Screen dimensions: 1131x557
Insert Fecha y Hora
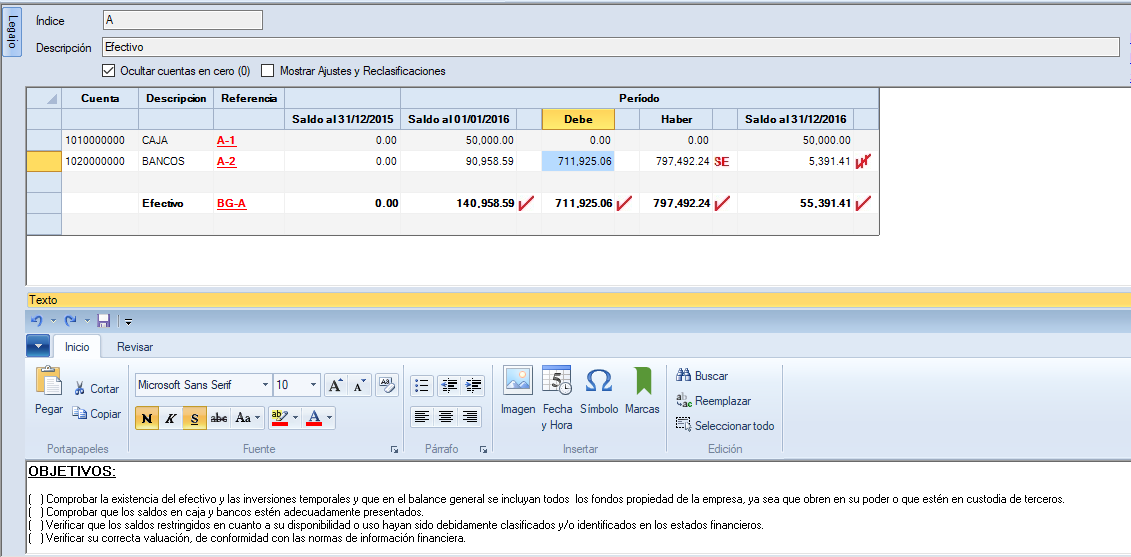tap(557, 381)
